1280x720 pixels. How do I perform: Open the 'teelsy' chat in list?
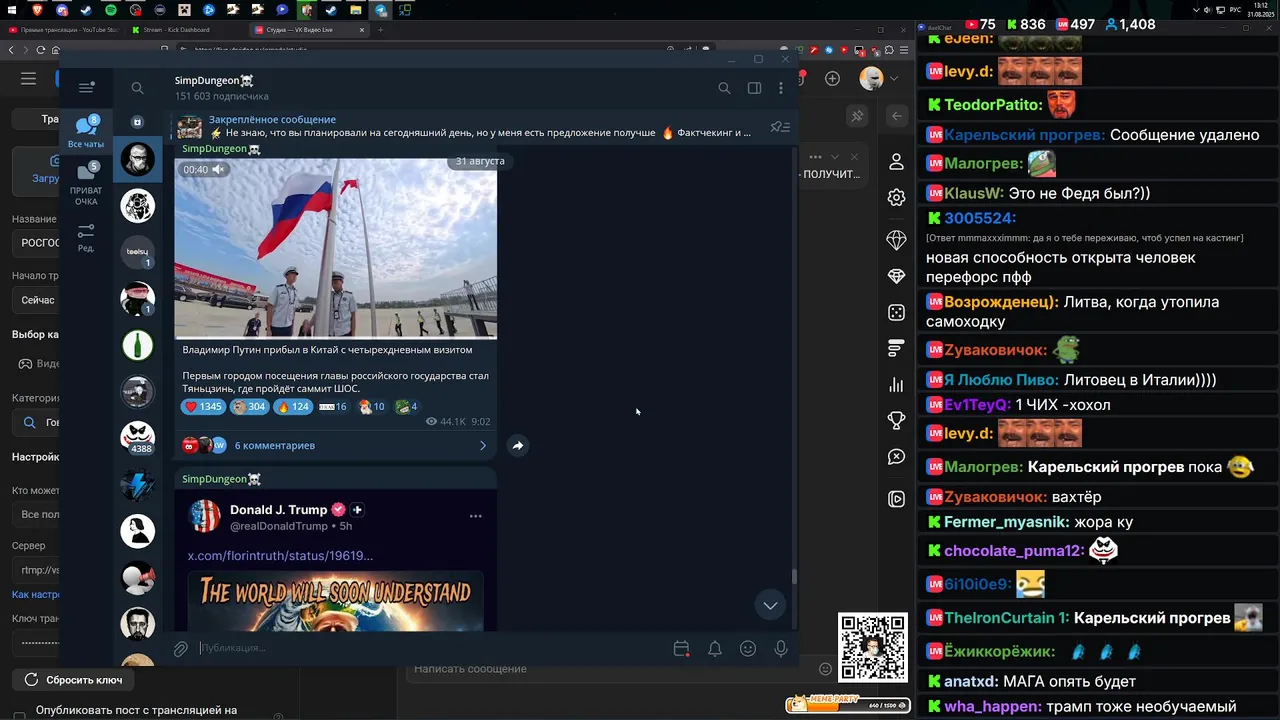[x=138, y=252]
